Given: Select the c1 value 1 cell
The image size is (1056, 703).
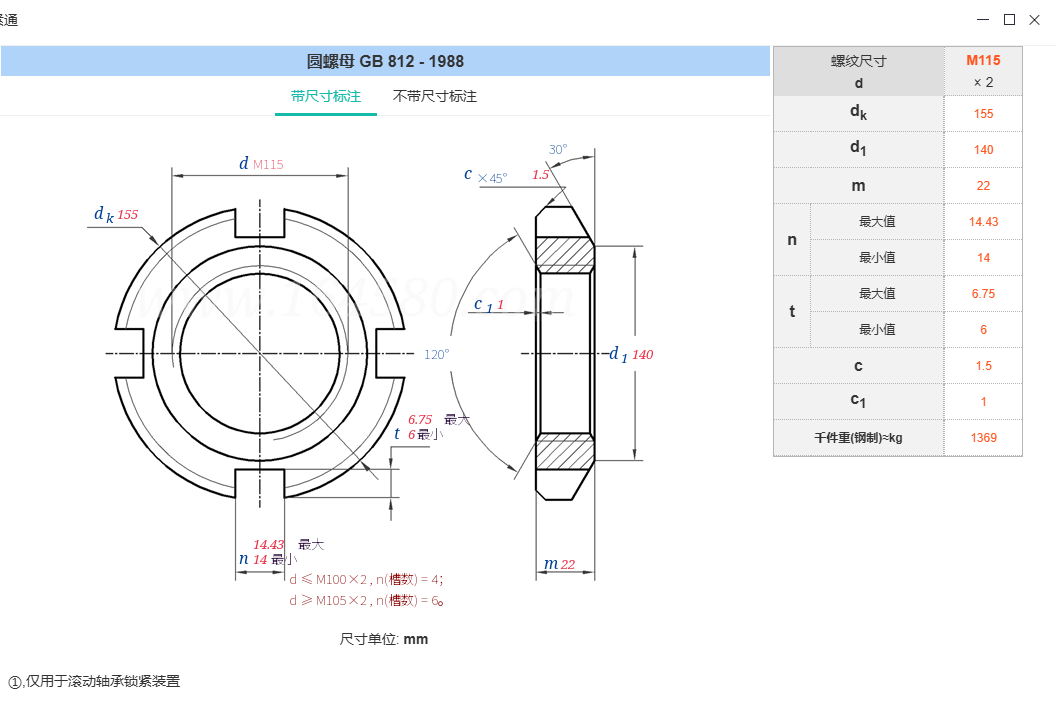Looking at the screenshot, I should pos(983,402).
